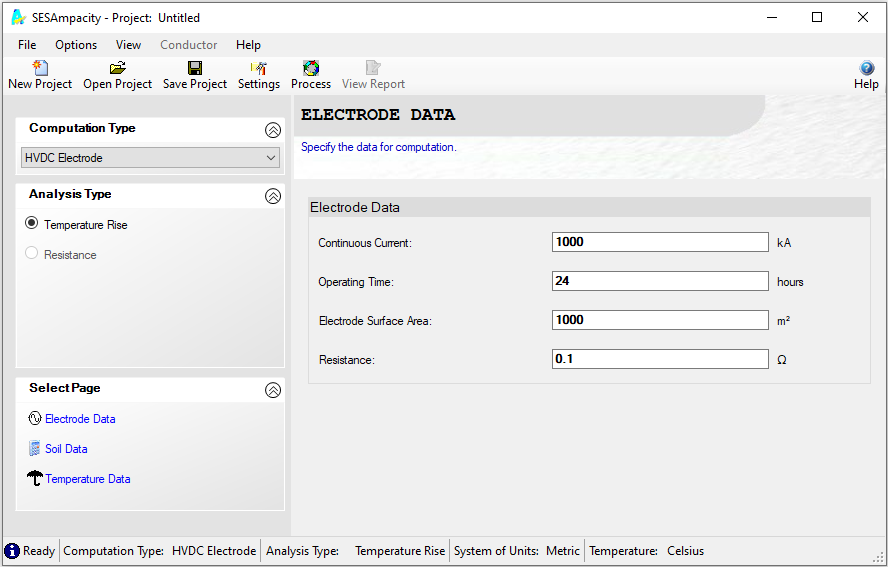The height and width of the screenshot is (569, 890).
Task: Go to the Temperature Data page link
Action: click(88, 479)
